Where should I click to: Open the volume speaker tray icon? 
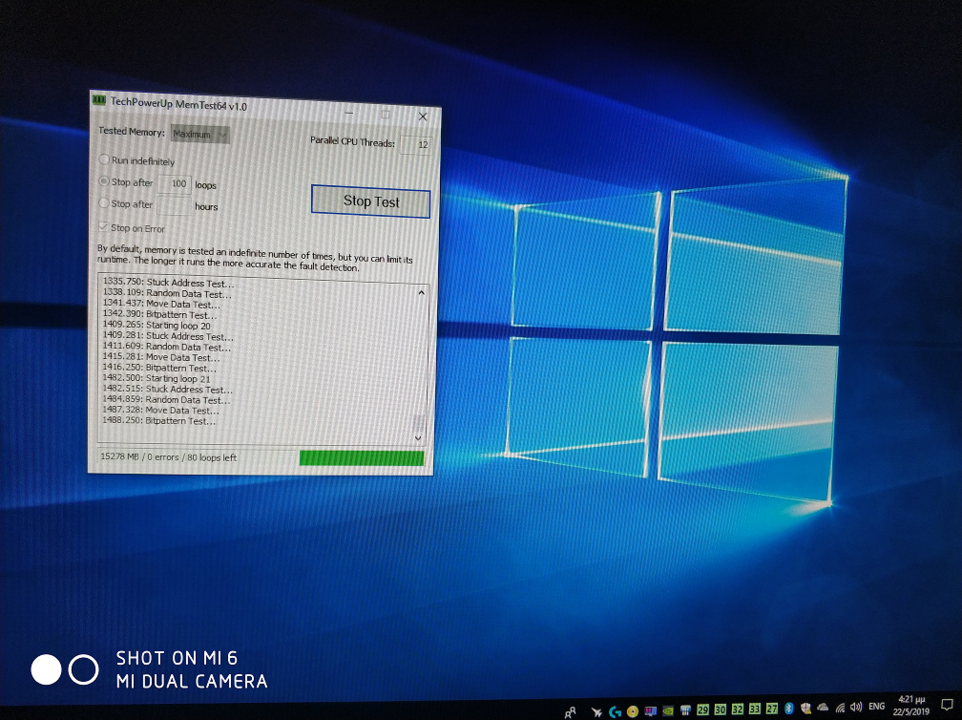tap(856, 707)
